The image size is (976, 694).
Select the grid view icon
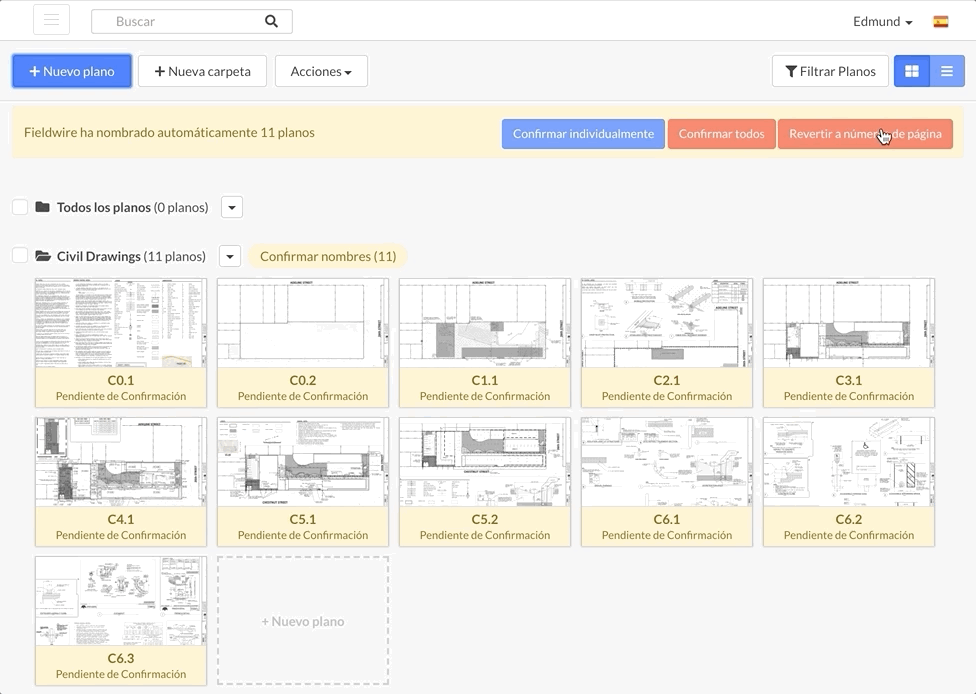pos(911,70)
